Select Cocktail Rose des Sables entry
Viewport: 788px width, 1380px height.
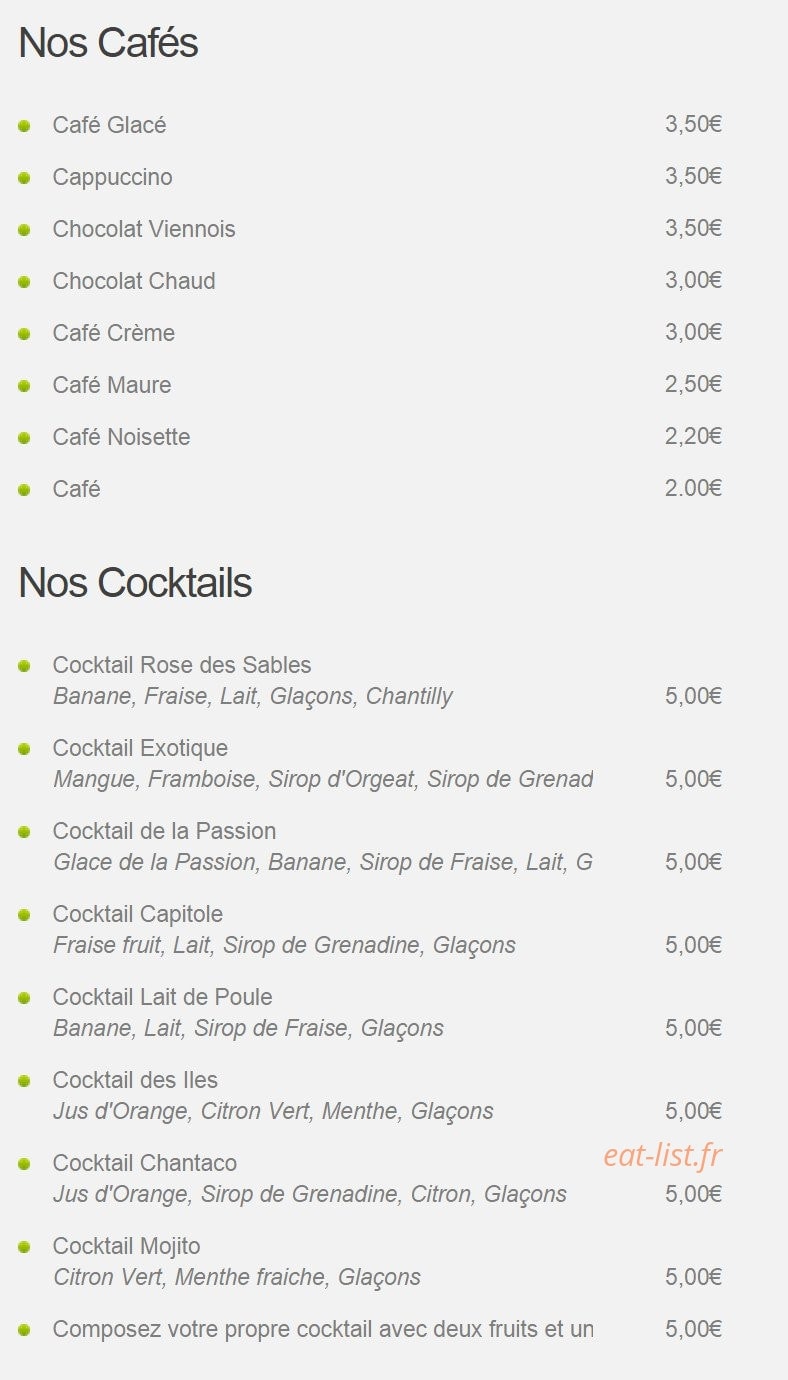(x=182, y=665)
